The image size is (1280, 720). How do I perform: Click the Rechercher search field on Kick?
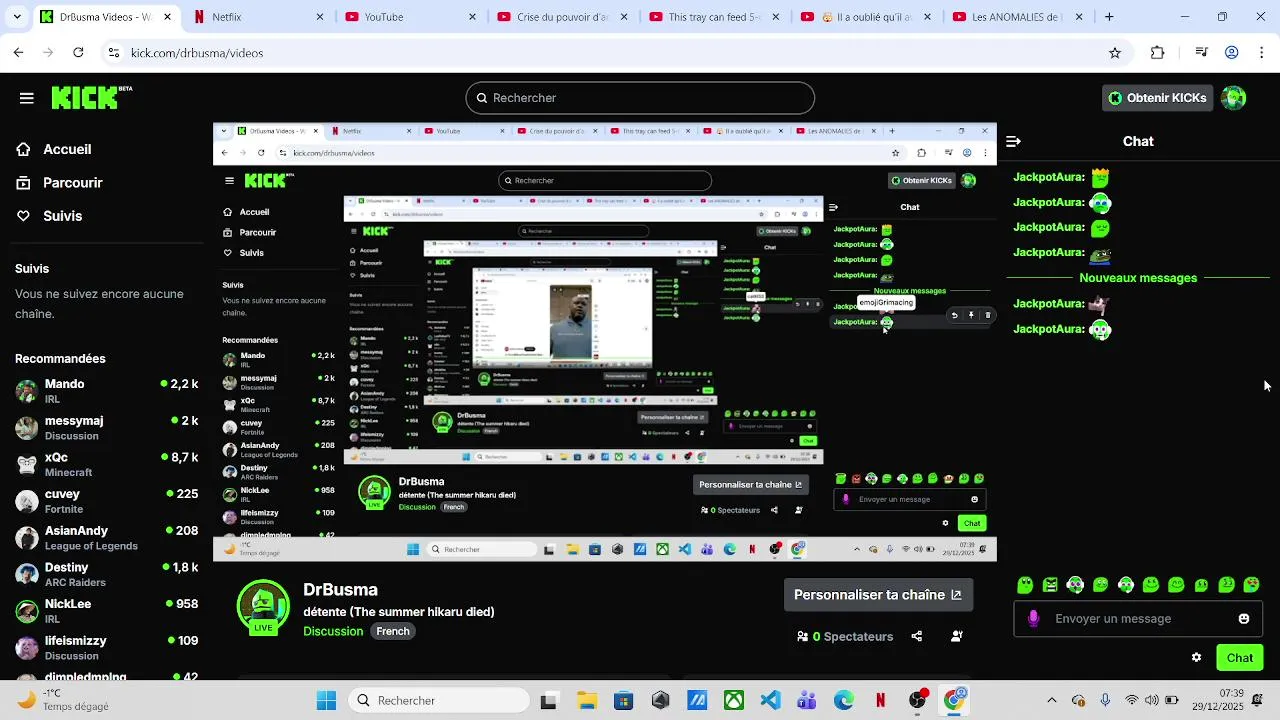640,98
